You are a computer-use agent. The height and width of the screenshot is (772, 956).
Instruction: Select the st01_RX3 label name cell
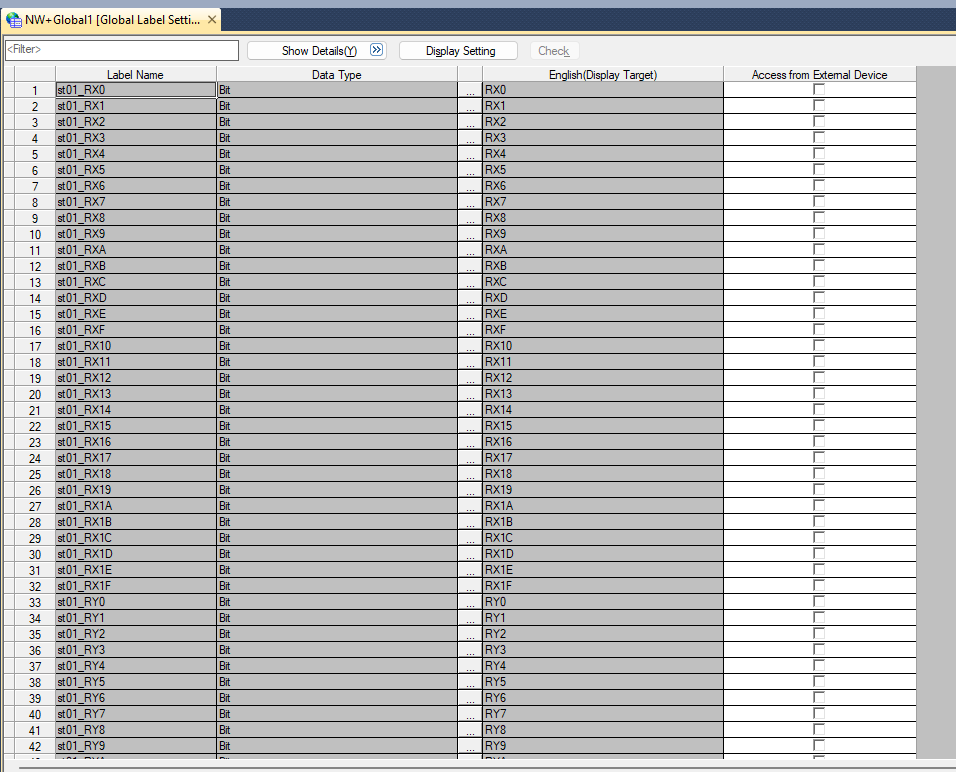pos(135,138)
